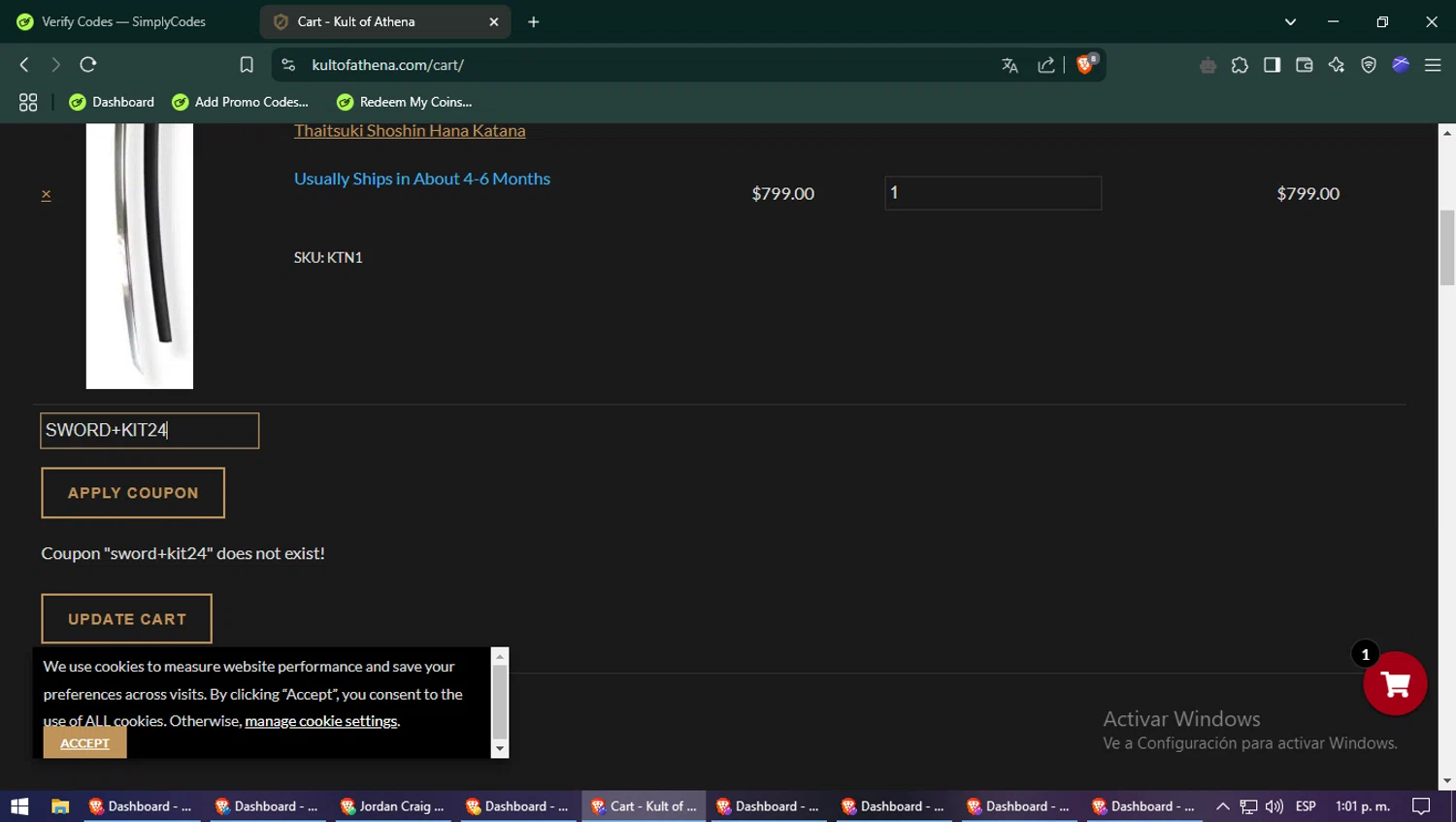
Task: Open the clock showing 1:01 p. m.
Action: point(1363,806)
